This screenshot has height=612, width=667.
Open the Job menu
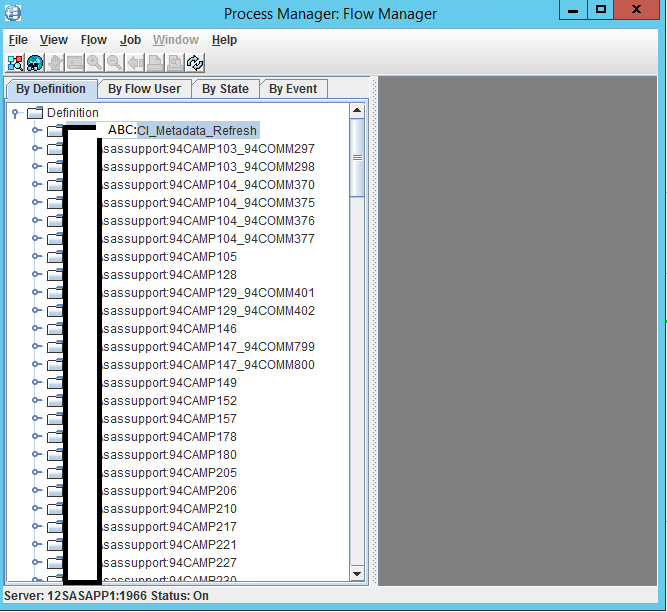pos(130,40)
